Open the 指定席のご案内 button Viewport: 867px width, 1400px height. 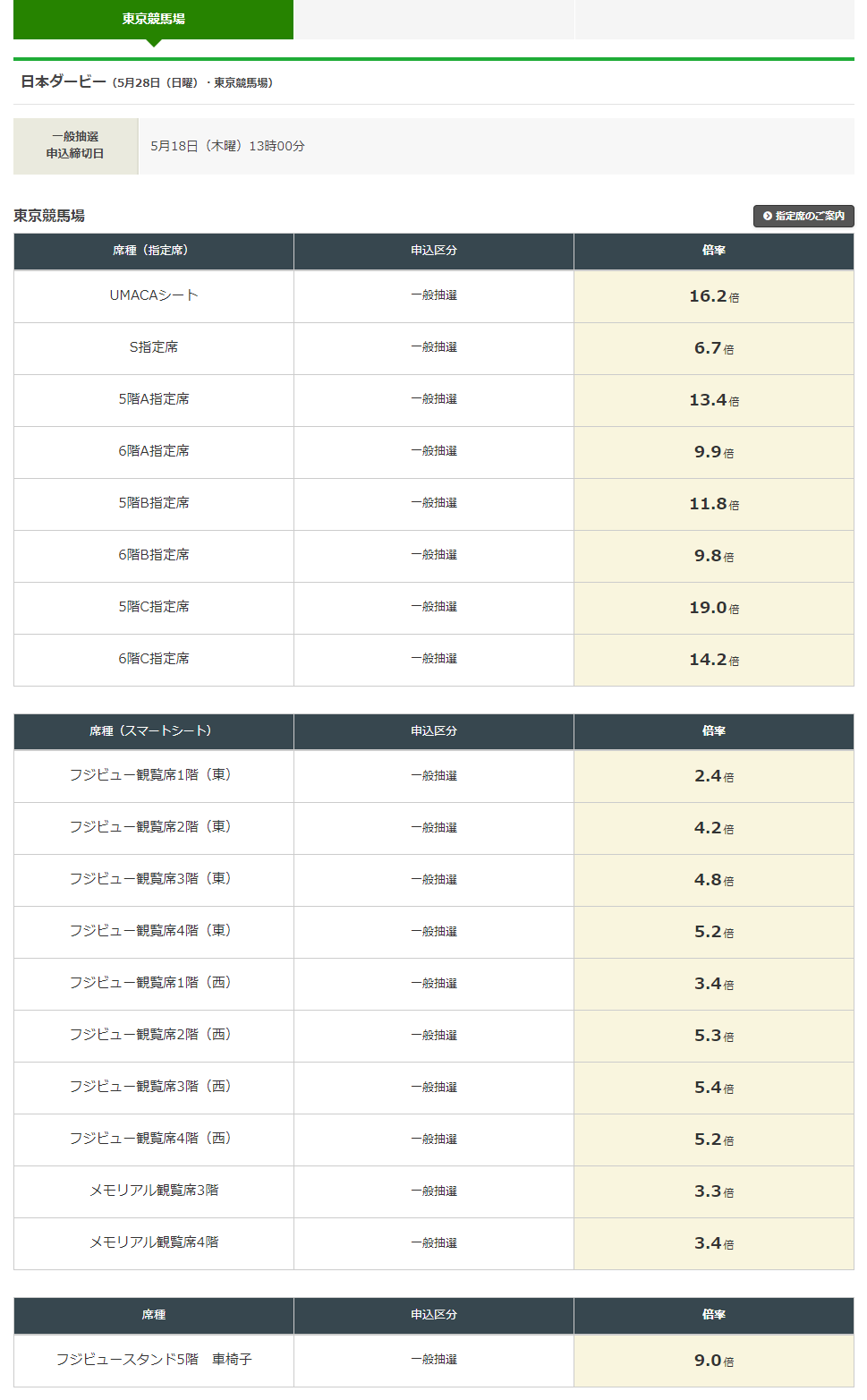click(x=803, y=216)
